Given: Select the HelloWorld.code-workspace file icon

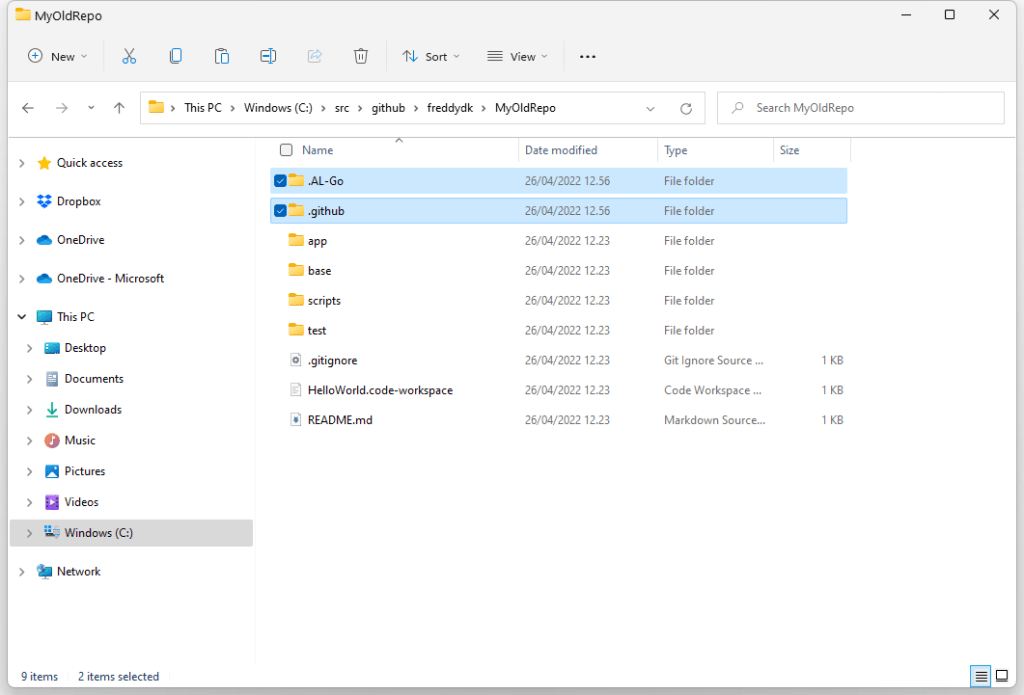Looking at the screenshot, I should click(296, 390).
